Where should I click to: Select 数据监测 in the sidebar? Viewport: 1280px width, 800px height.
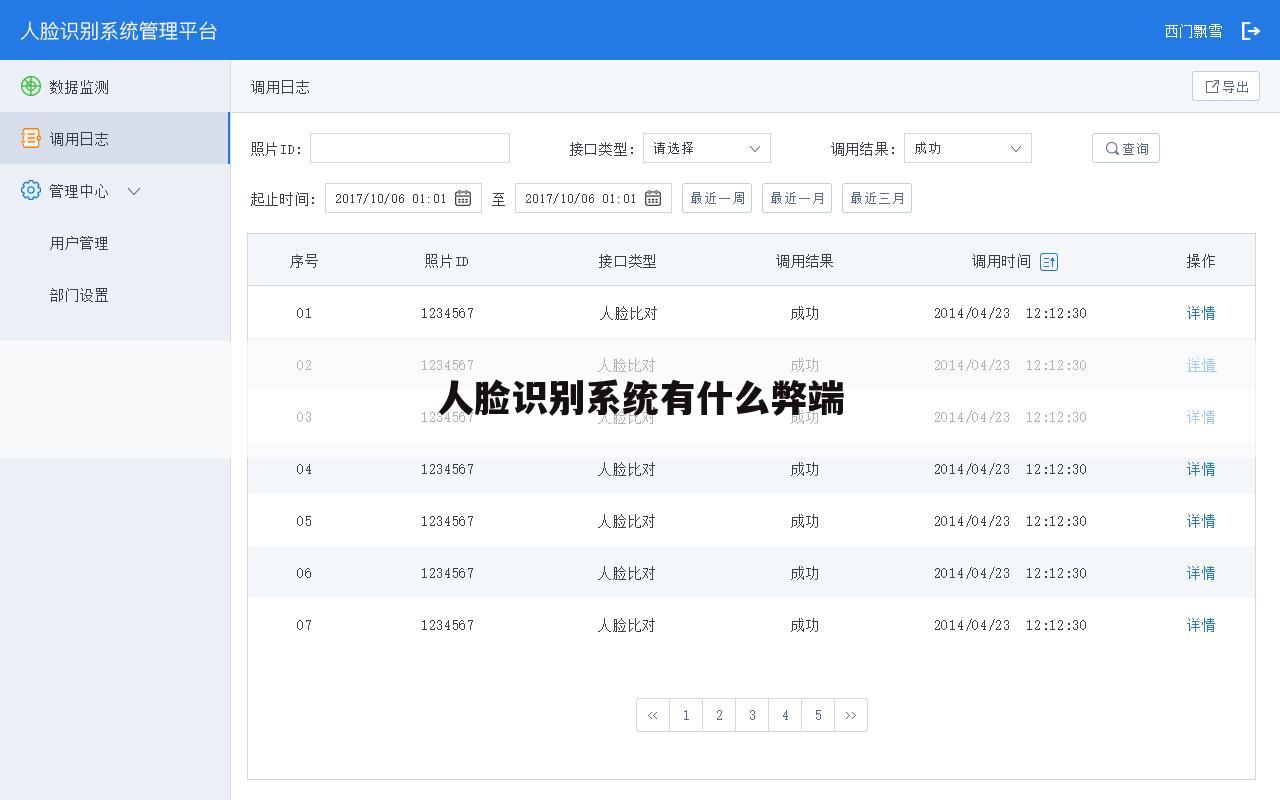coord(115,86)
